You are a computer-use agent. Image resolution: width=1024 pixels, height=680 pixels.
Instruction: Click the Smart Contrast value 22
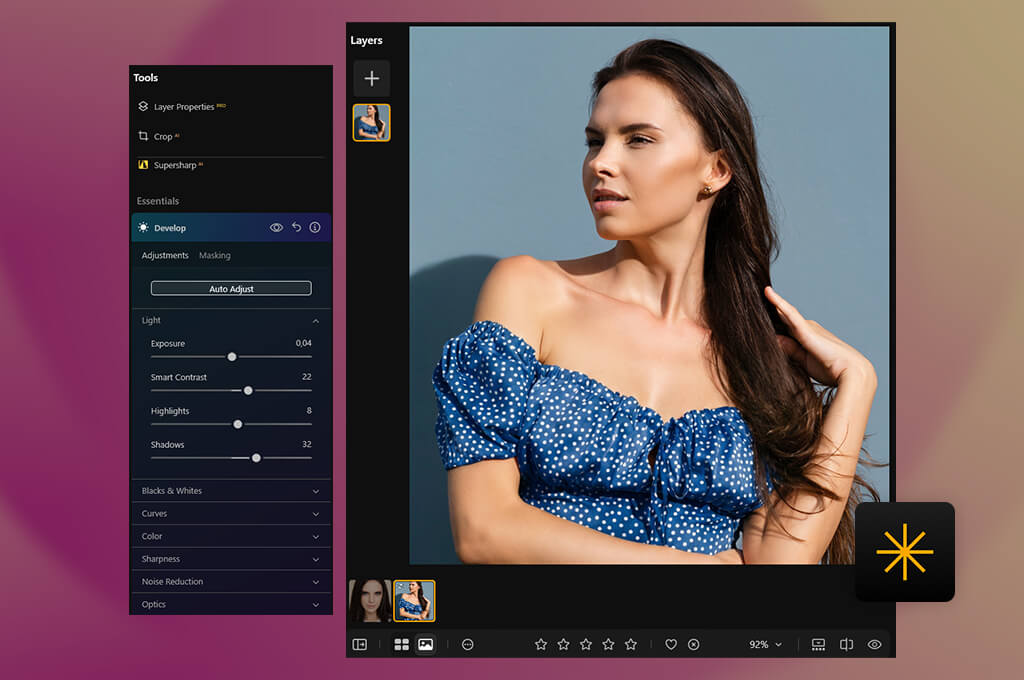[307, 377]
